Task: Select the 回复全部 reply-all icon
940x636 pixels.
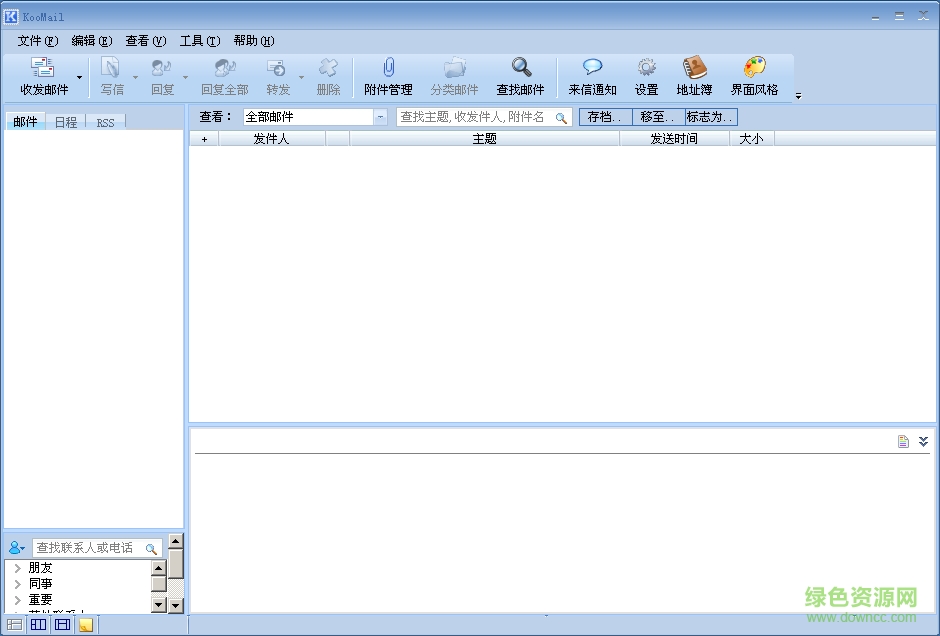Action: click(x=222, y=75)
